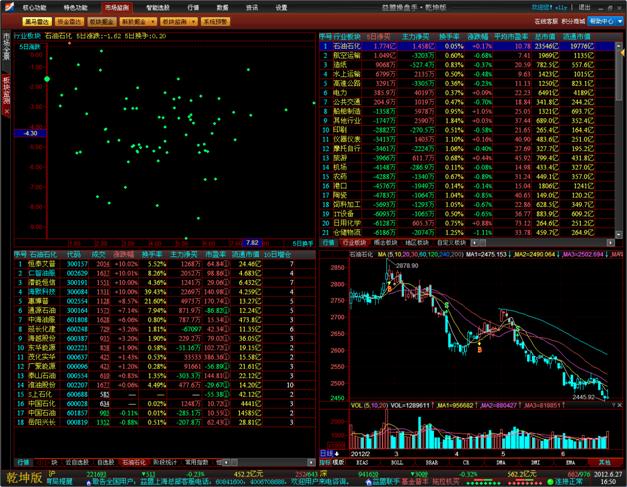Image resolution: width=627 pixels, height=487 pixels.
Task: Click the 在线客服 link
Action: click(x=546, y=21)
